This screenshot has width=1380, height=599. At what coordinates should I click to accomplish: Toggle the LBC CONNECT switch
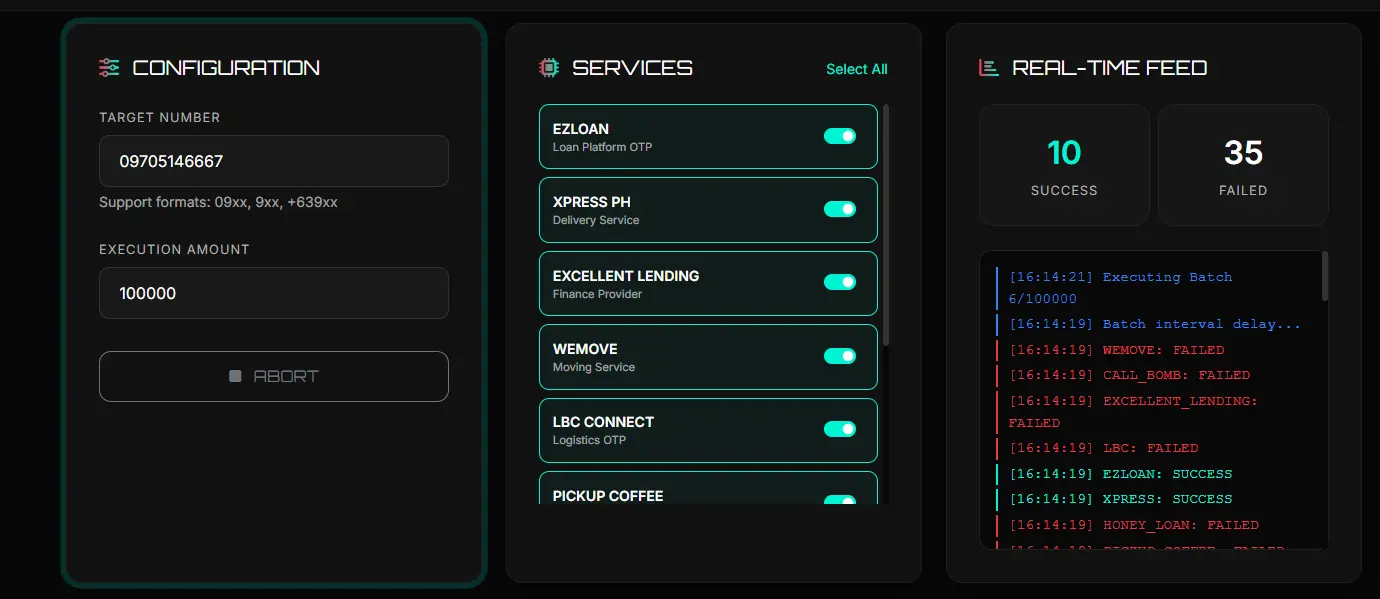click(840, 429)
